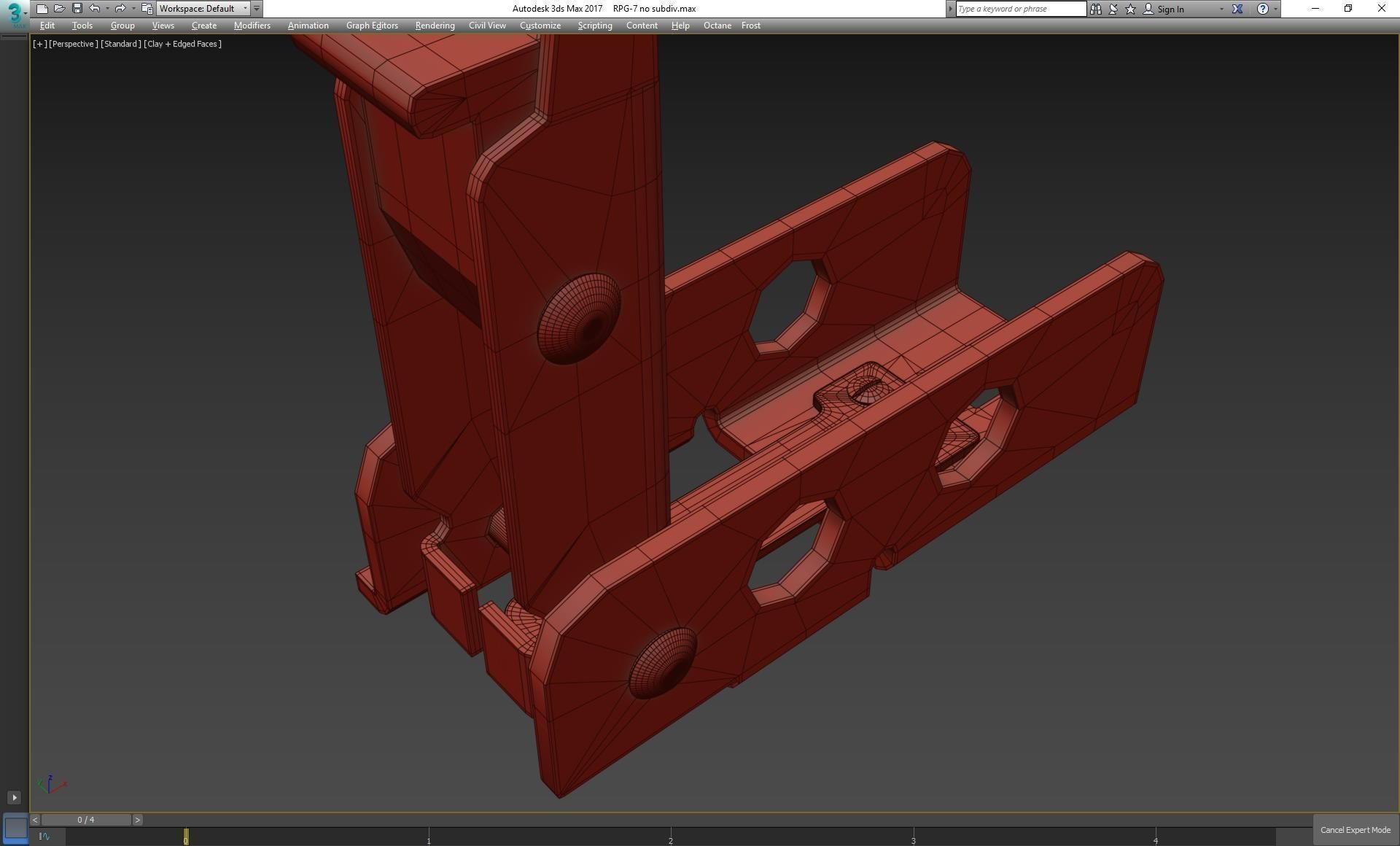Open the Autodesk Exchange X icon
Image resolution: width=1400 pixels, height=846 pixels.
coord(1237,9)
